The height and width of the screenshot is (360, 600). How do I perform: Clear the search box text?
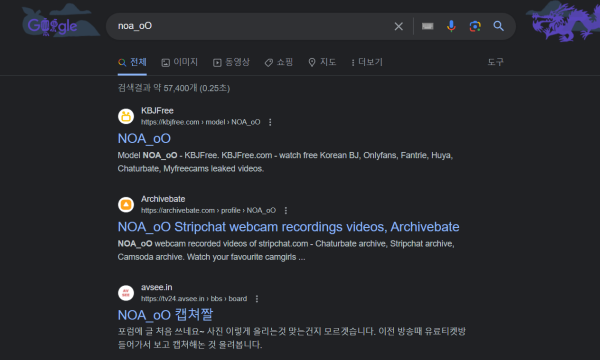pos(398,26)
